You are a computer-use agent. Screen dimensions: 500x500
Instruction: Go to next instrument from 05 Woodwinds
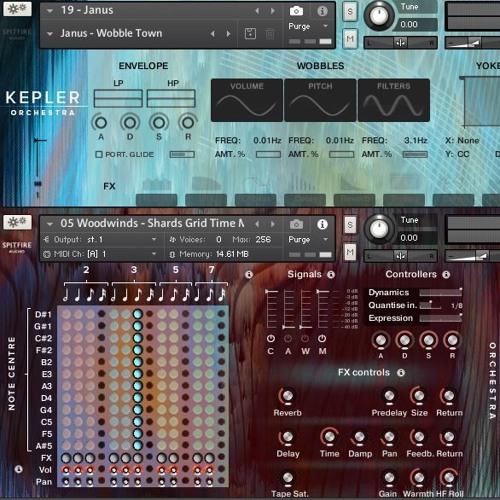pos(273,224)
